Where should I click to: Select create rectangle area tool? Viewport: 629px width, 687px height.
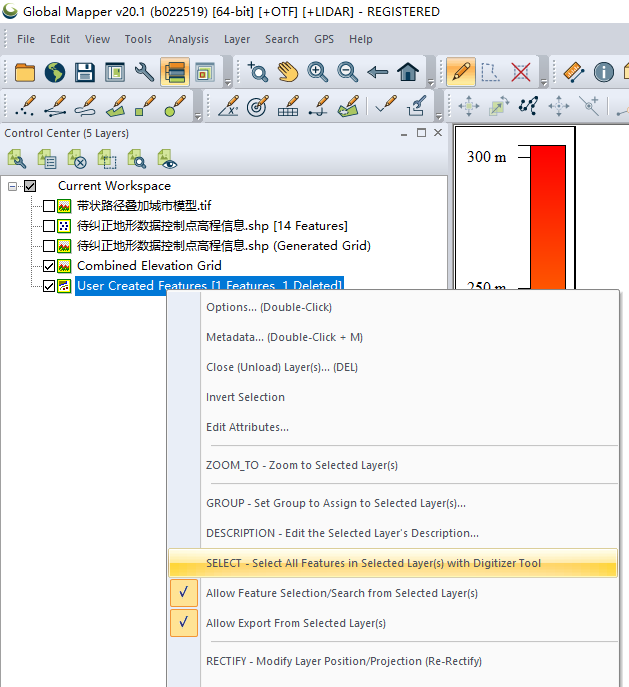point(145,106)
